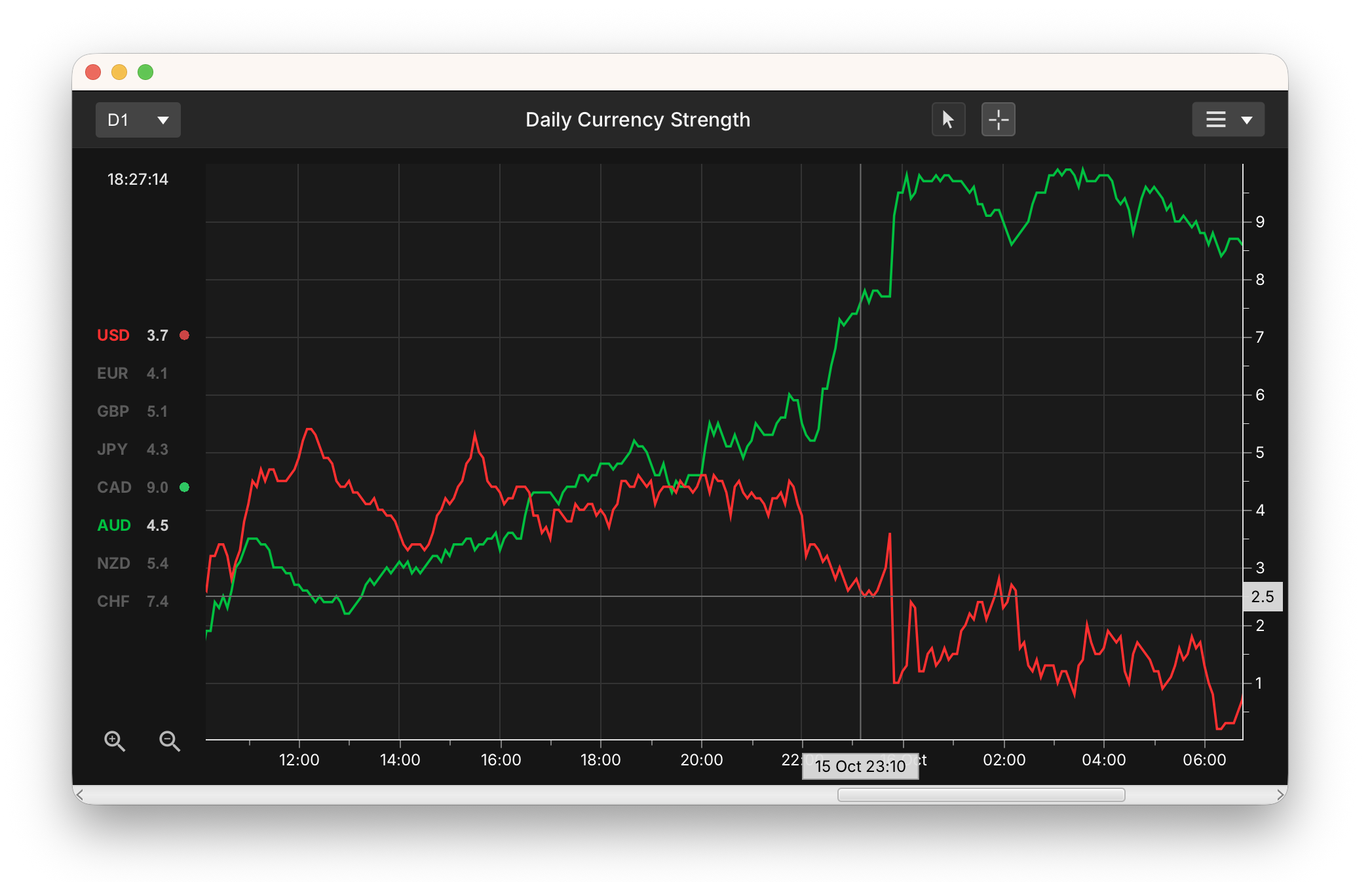The height and width of the screenshot is (882, 1372).
Task: Click the 18:27:14 clock text
Action: pyautogui.click(x=138, y=180)
